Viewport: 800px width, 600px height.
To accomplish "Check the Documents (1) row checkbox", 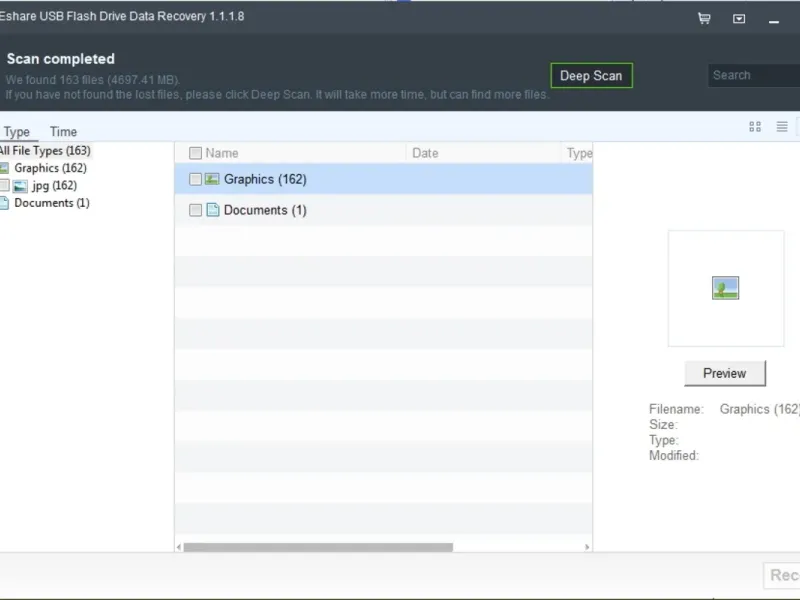I will (195, 210).
